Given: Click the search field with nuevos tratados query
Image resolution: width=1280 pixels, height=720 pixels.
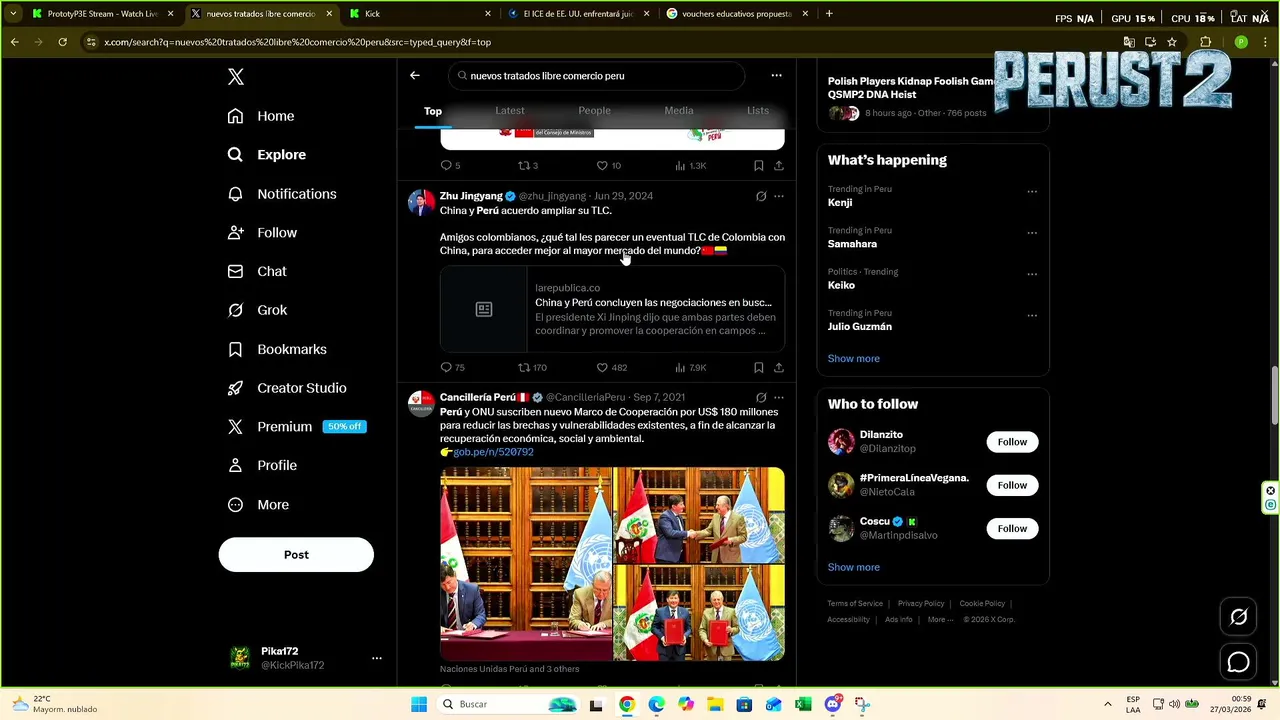Looking at the screenshot, I should (597, 76).
